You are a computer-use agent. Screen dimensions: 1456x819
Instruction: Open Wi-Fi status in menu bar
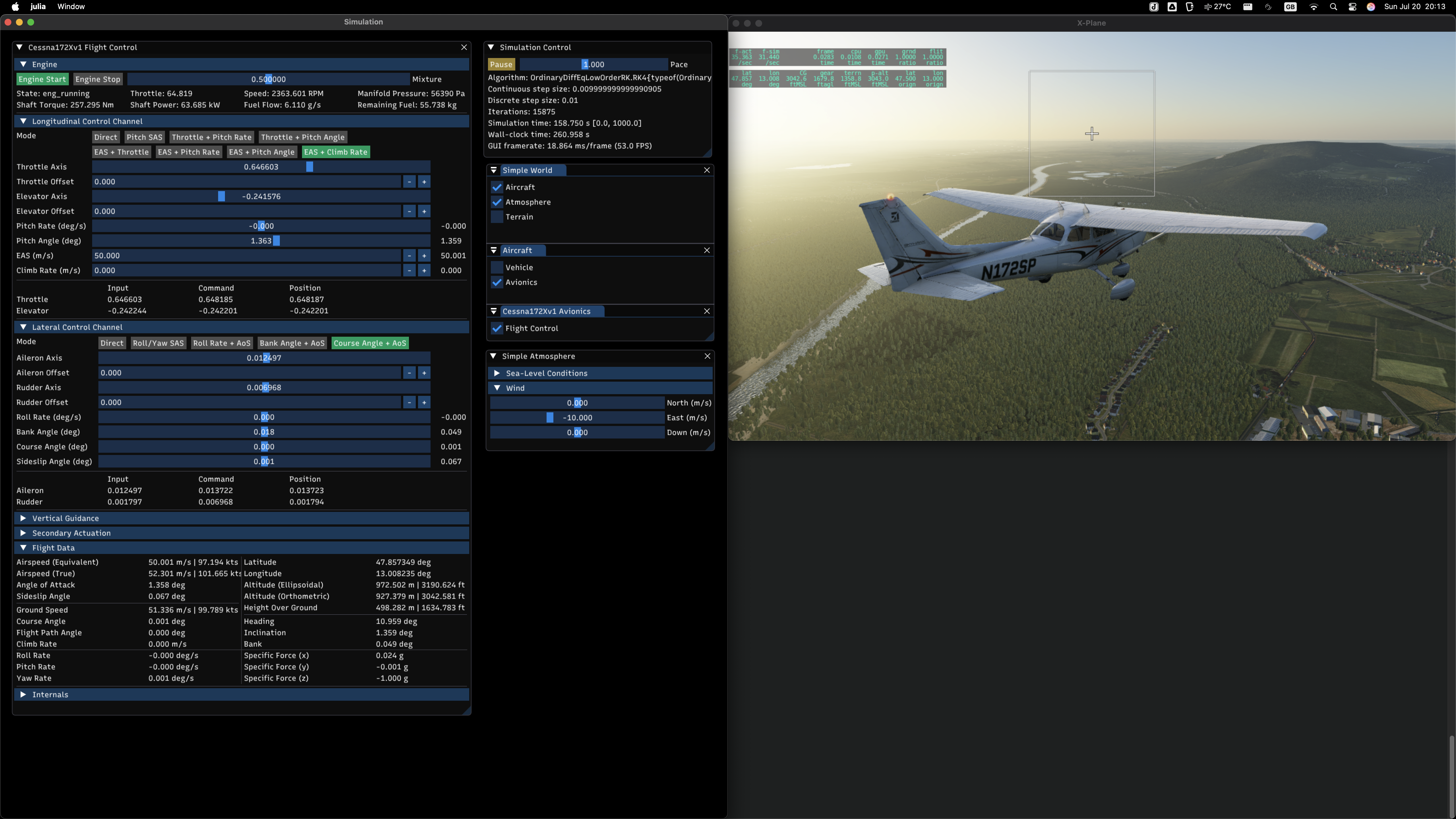click(x=1314, y=7)
